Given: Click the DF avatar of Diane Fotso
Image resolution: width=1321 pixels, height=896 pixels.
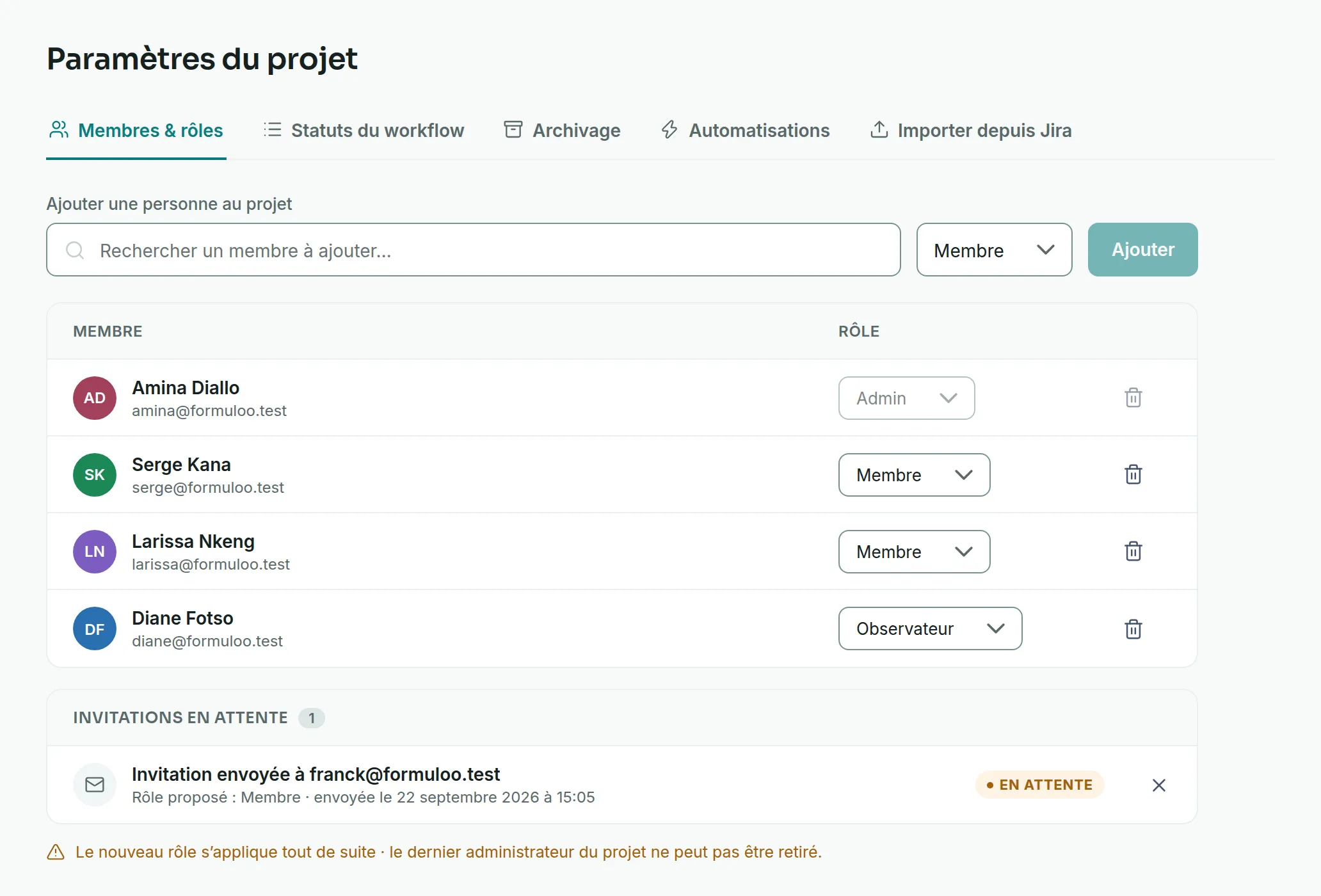Looking at the screenshot, I should [95, 628].
